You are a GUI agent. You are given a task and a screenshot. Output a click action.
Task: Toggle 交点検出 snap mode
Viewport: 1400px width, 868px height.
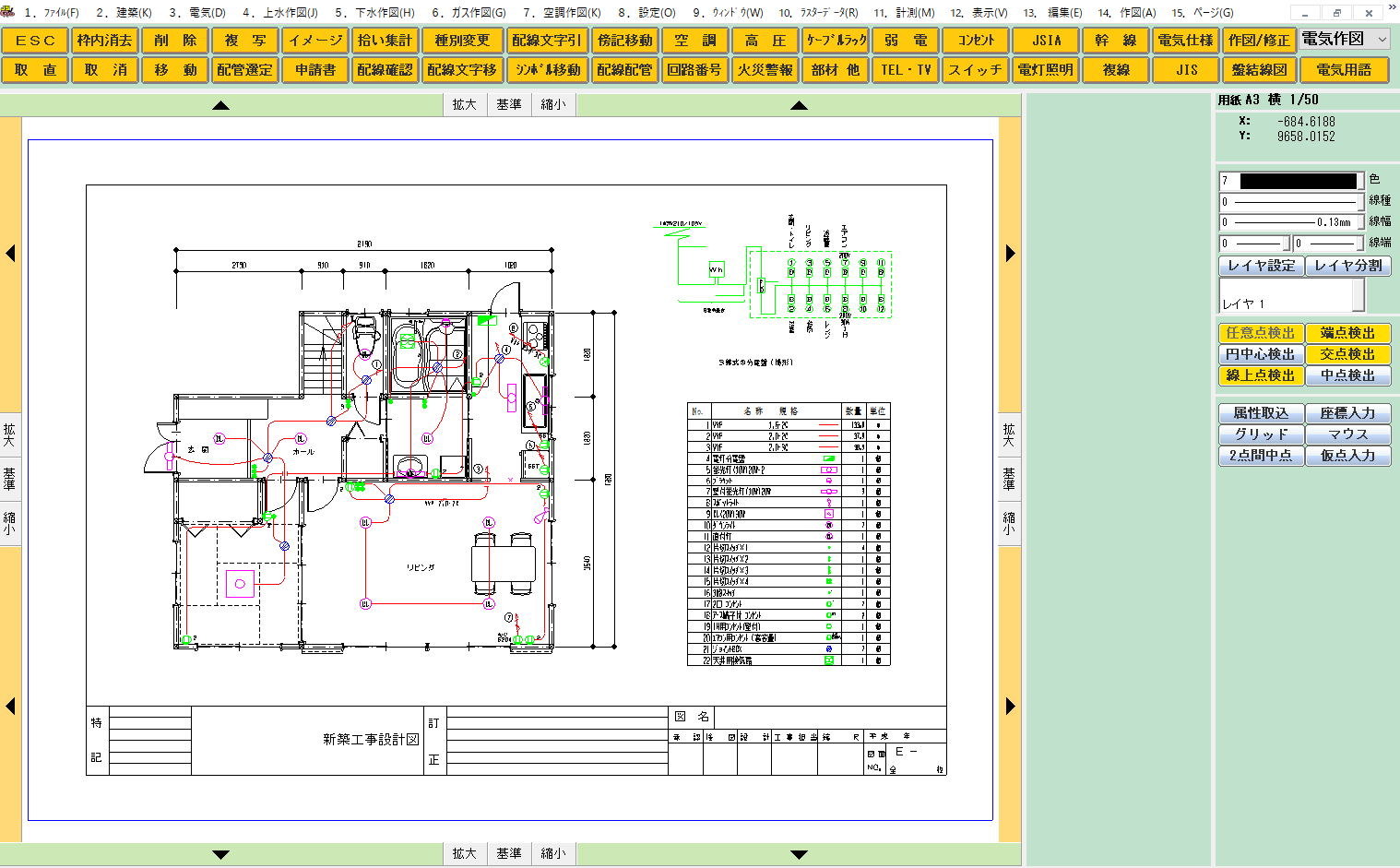(1347, 354)
